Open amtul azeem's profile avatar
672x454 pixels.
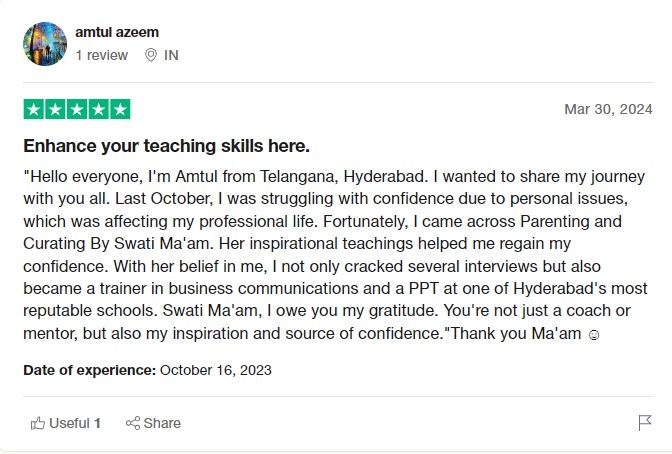point(45,44)
